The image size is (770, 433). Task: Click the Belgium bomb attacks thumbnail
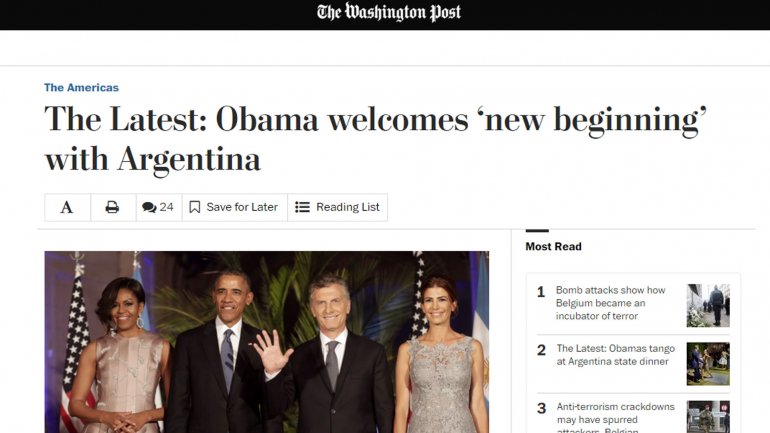[x=708, y=305]
